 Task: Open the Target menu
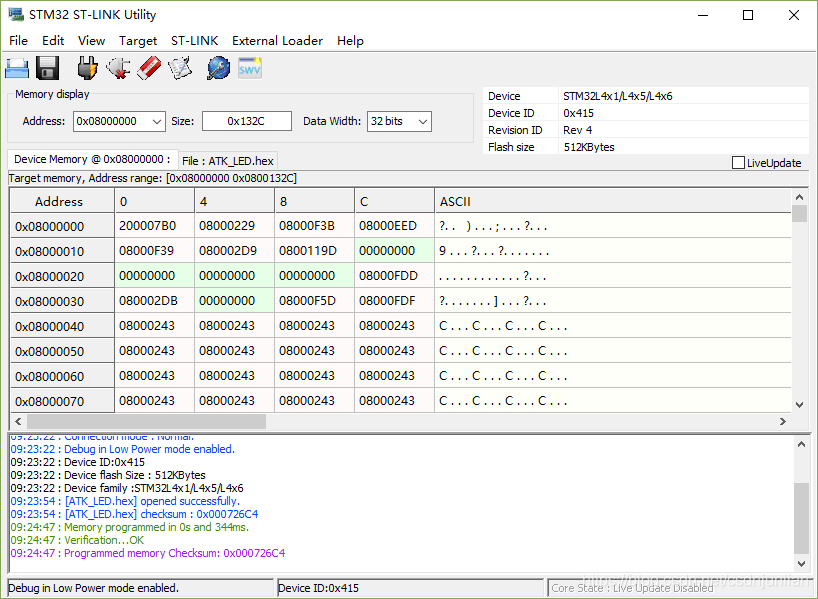(x=138, y=41)
